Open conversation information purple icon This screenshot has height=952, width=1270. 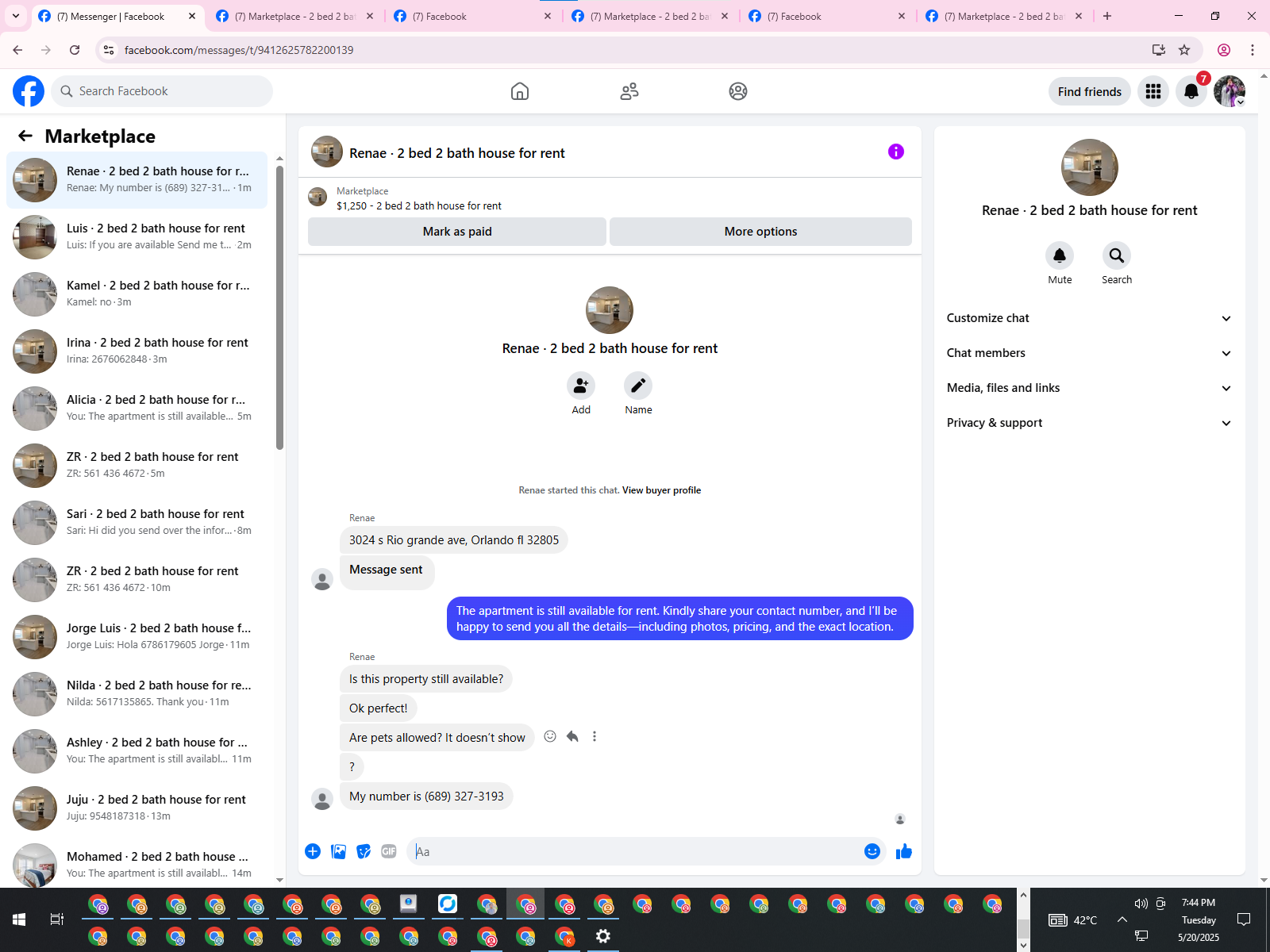896,152
